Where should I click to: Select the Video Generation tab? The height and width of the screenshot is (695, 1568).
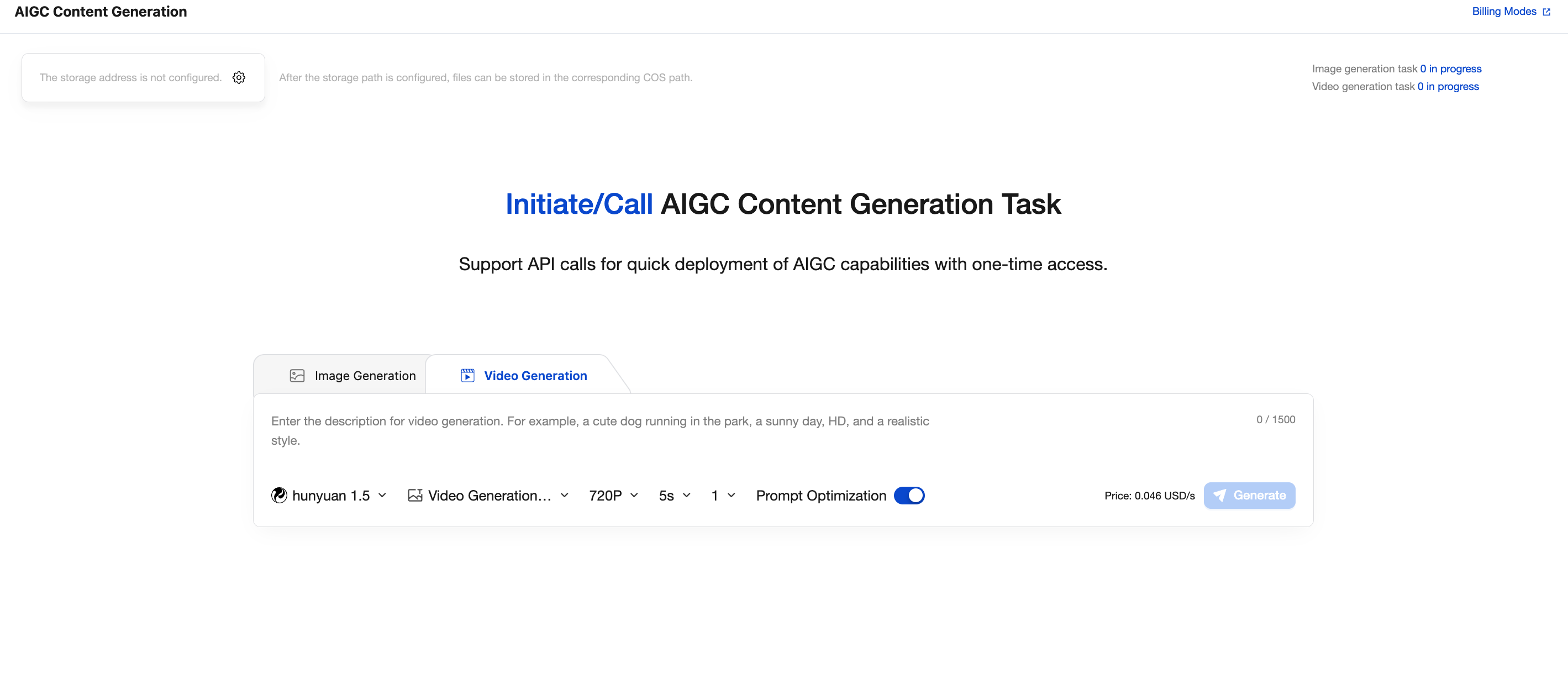(x=535, y=376)
